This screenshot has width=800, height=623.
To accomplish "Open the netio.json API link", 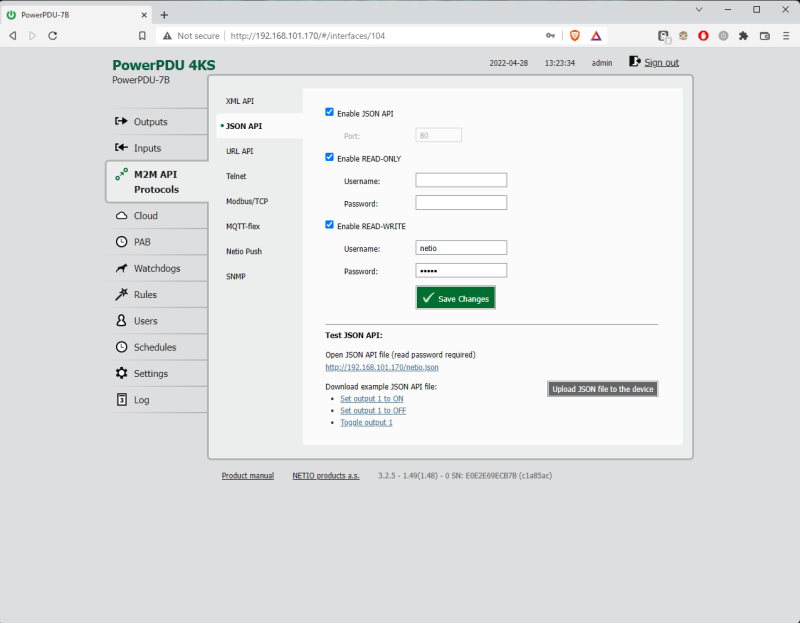I will 384,367.
